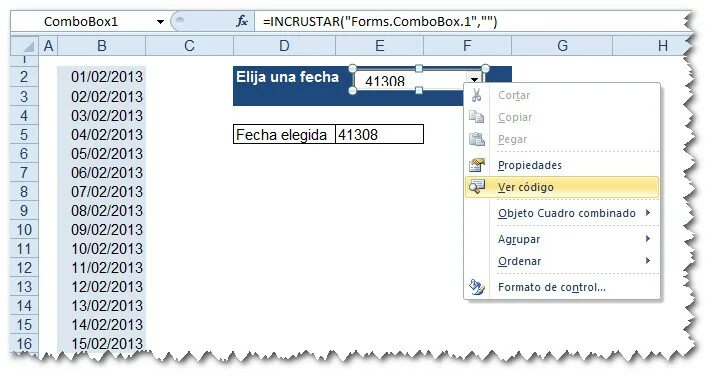Click cell with date 02/02/2013
The image size is (712, 378).
tap(102, 96)
